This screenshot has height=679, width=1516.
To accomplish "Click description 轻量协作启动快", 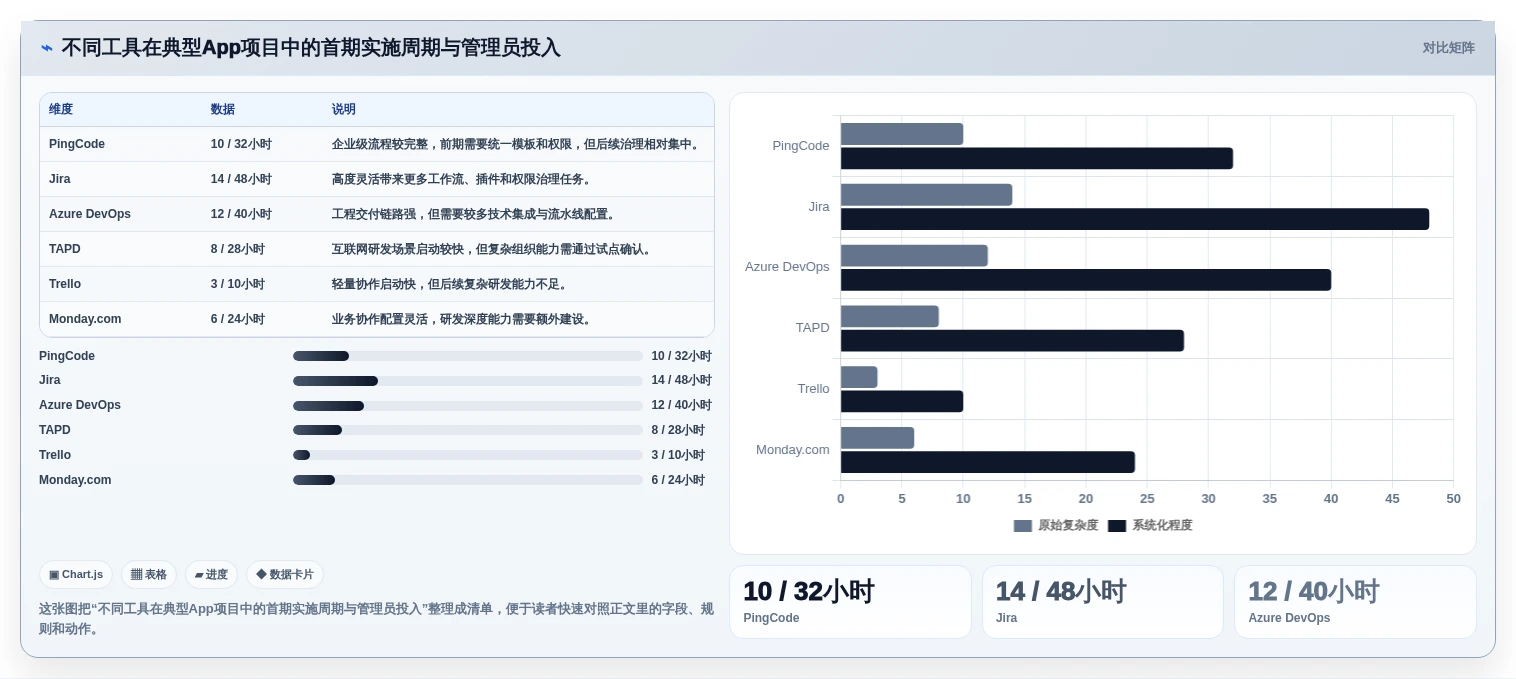I will tap(451, 284).
